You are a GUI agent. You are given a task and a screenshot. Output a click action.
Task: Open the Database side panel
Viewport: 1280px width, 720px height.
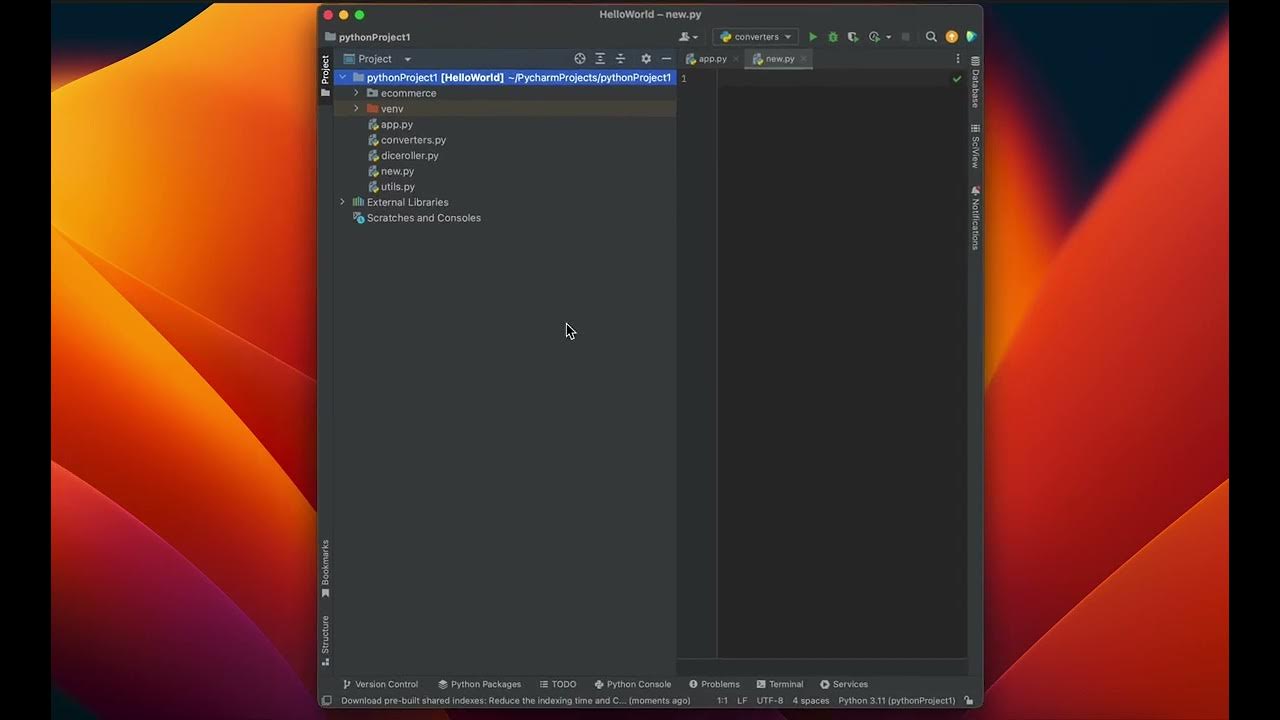[975, 82]
